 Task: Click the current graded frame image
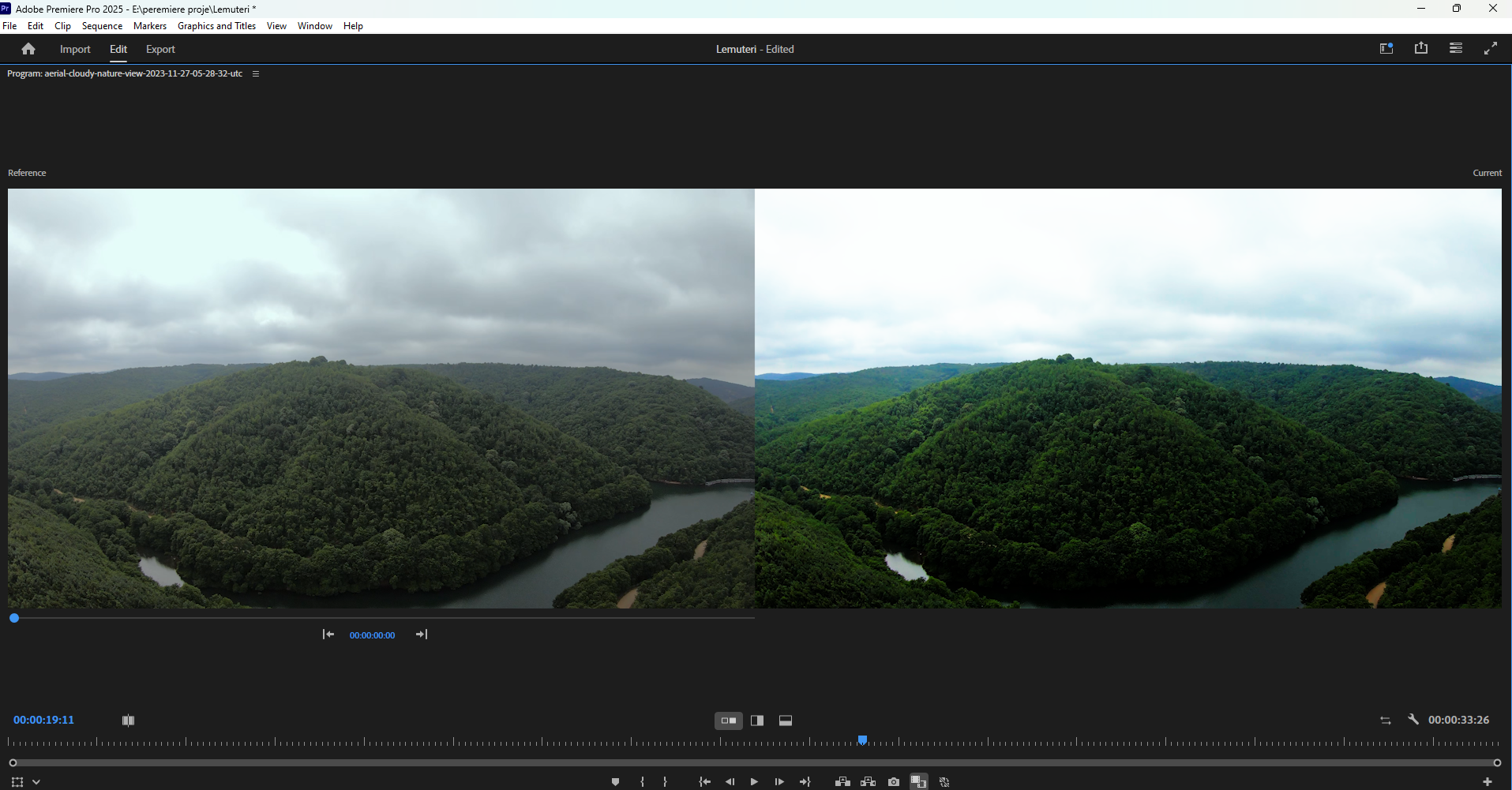(1128, 398)
